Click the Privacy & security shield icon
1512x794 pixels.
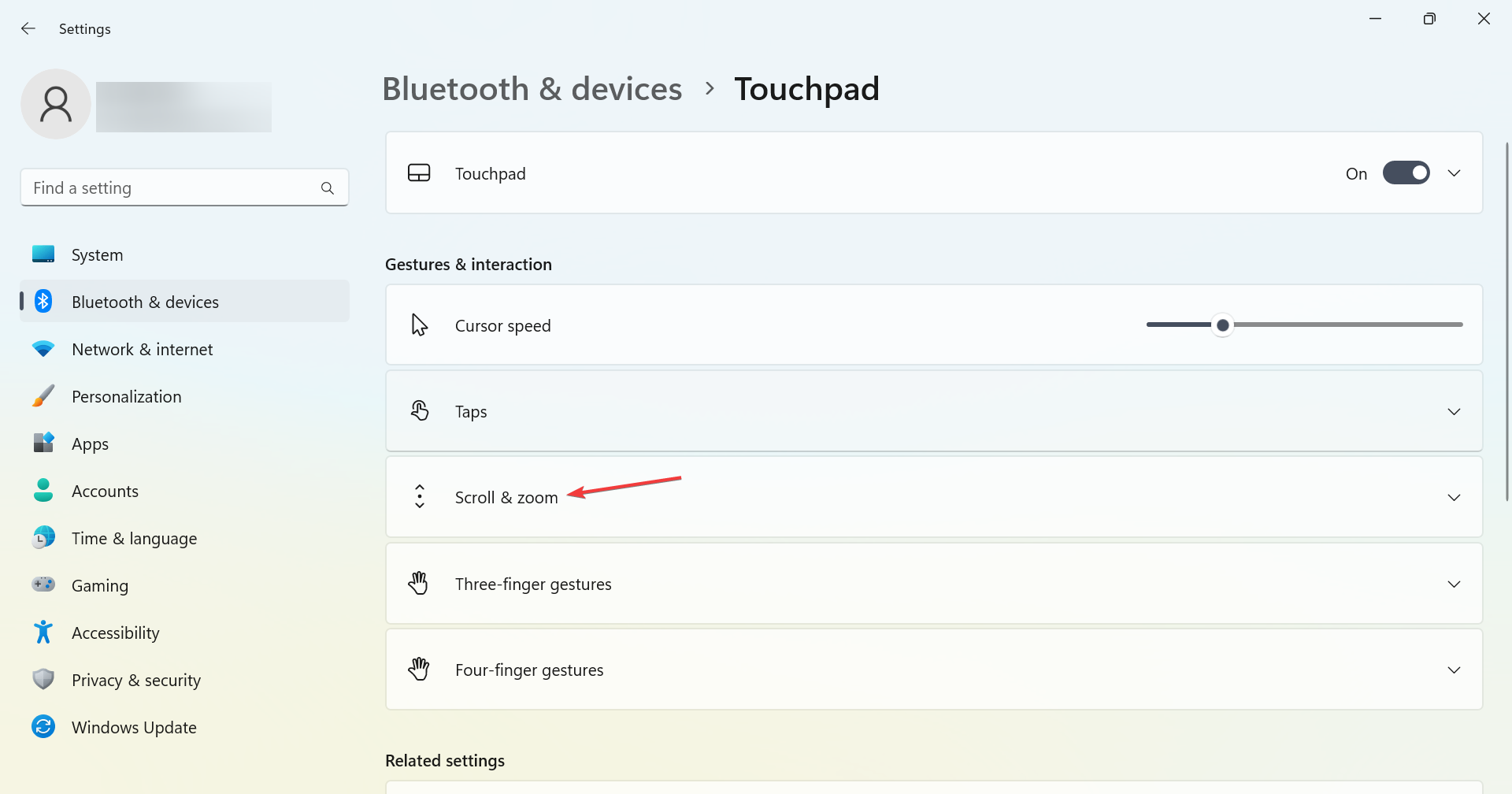click(x=43, y=679)
